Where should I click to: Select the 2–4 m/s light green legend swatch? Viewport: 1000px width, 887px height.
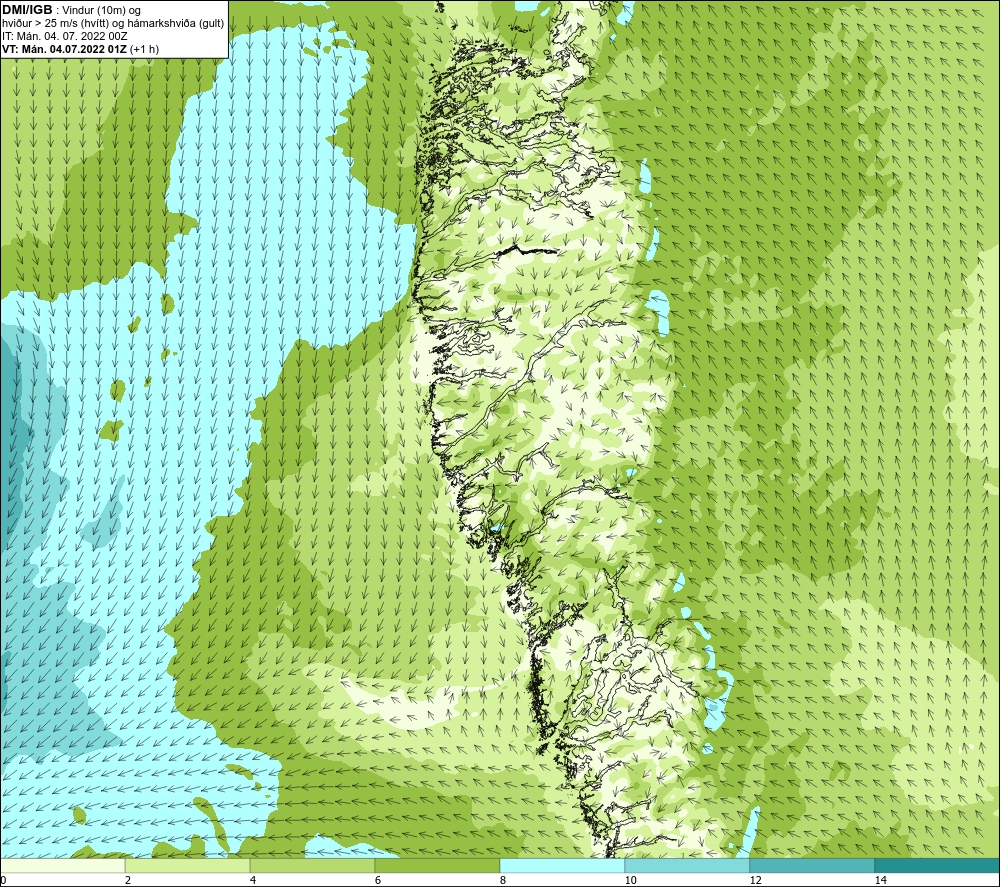[188, 865]
